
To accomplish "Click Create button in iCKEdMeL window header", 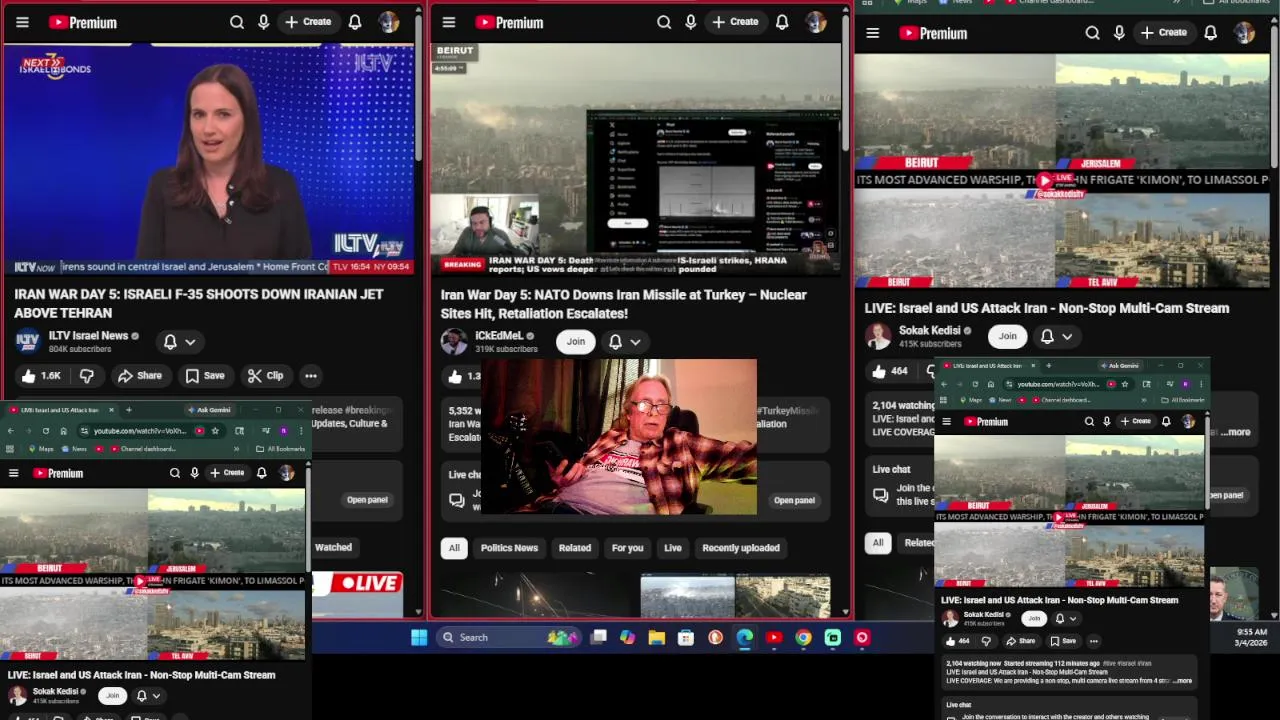I will pyautogui.click(x=735, y=22).
